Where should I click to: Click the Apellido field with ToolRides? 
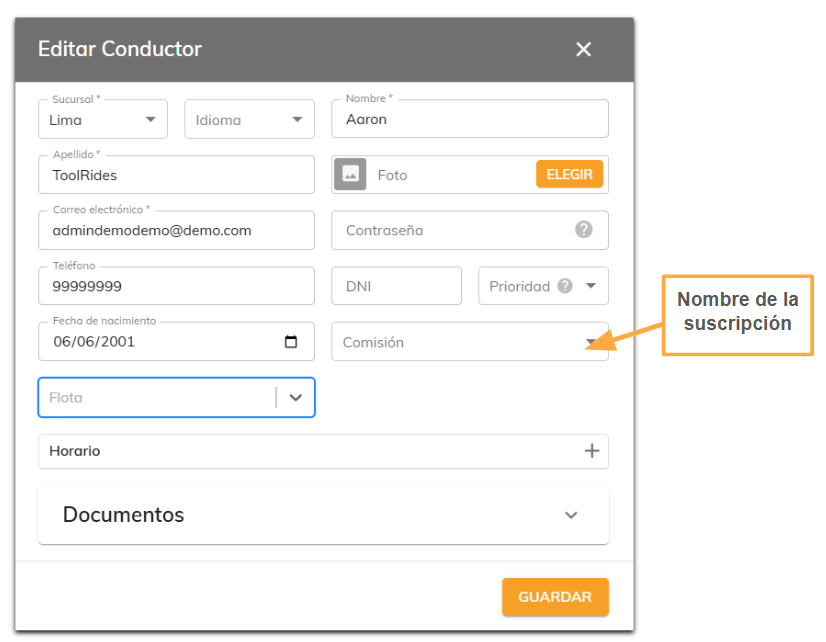176,175
